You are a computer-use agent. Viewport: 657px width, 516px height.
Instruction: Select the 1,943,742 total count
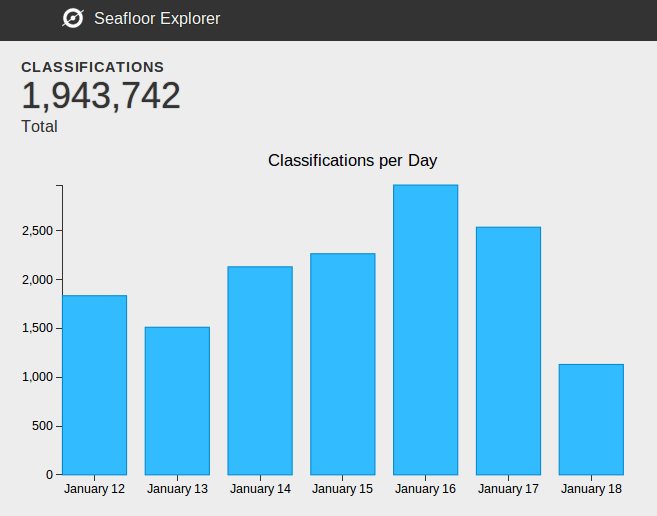(x=101, y=96)
